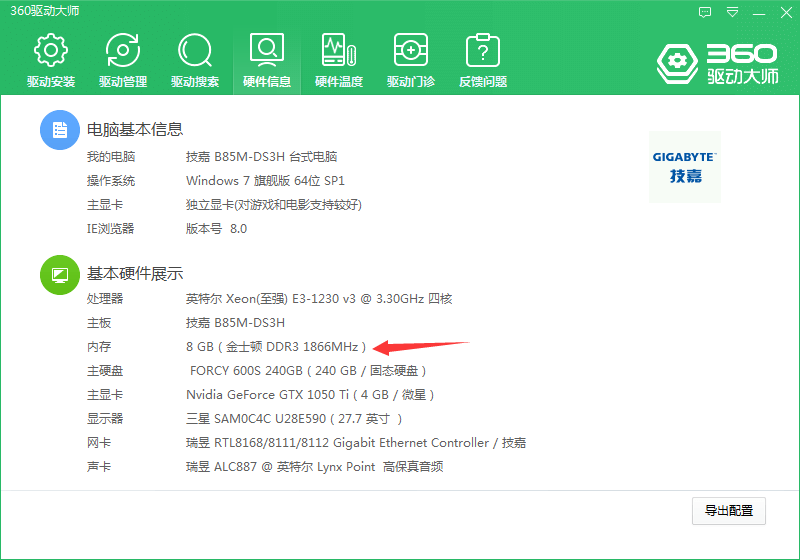Click the 360驱动大师 hexagon logo
This screenshot has width=800, height=560.
coord(677,63)
